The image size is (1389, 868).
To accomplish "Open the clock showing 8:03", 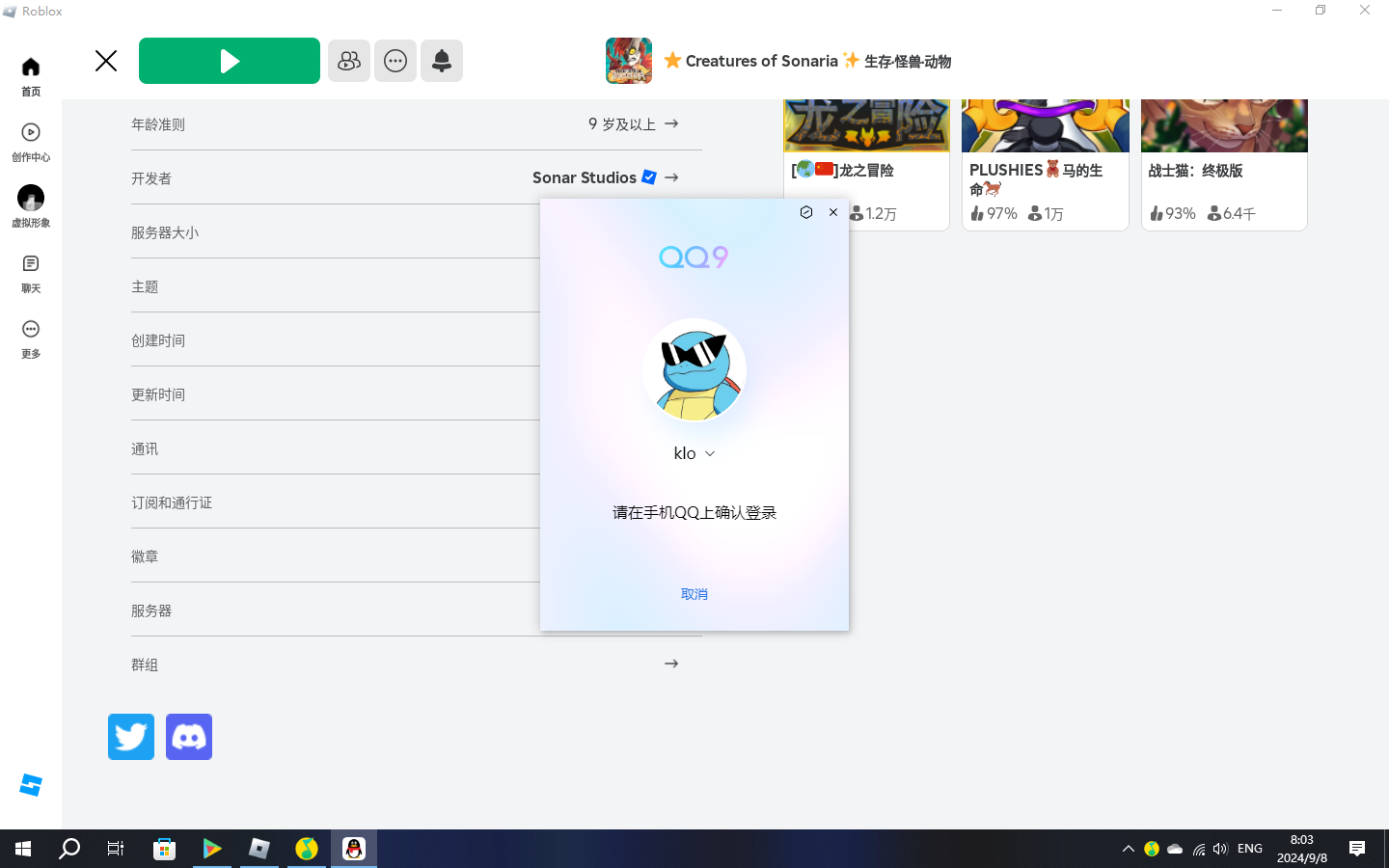I will point(1302,849).
